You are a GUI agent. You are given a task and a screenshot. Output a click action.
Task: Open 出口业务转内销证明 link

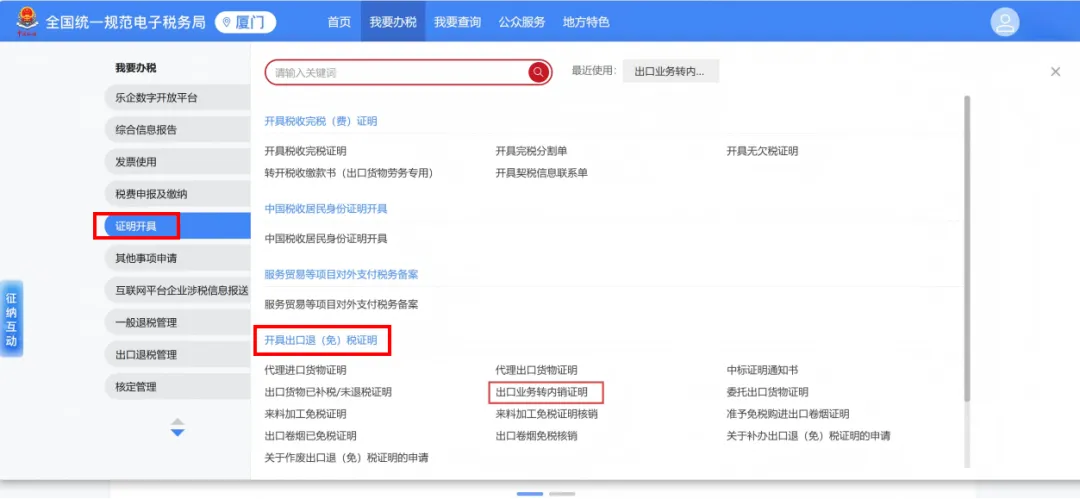pos(541,392)
